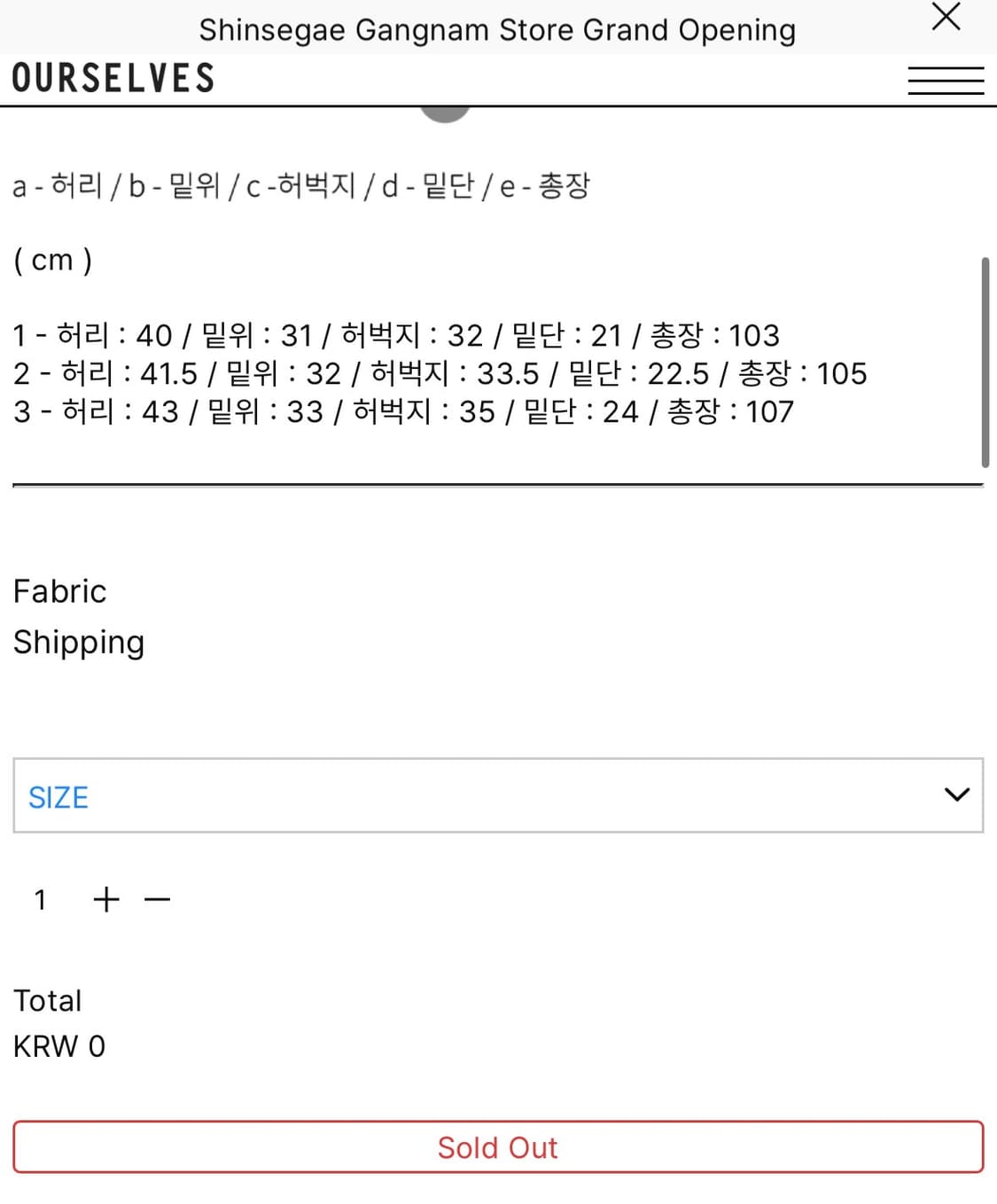Click the quantity value showing 1
The height and width of the screenshot is (1204, 997).
(x=40, y=899)
